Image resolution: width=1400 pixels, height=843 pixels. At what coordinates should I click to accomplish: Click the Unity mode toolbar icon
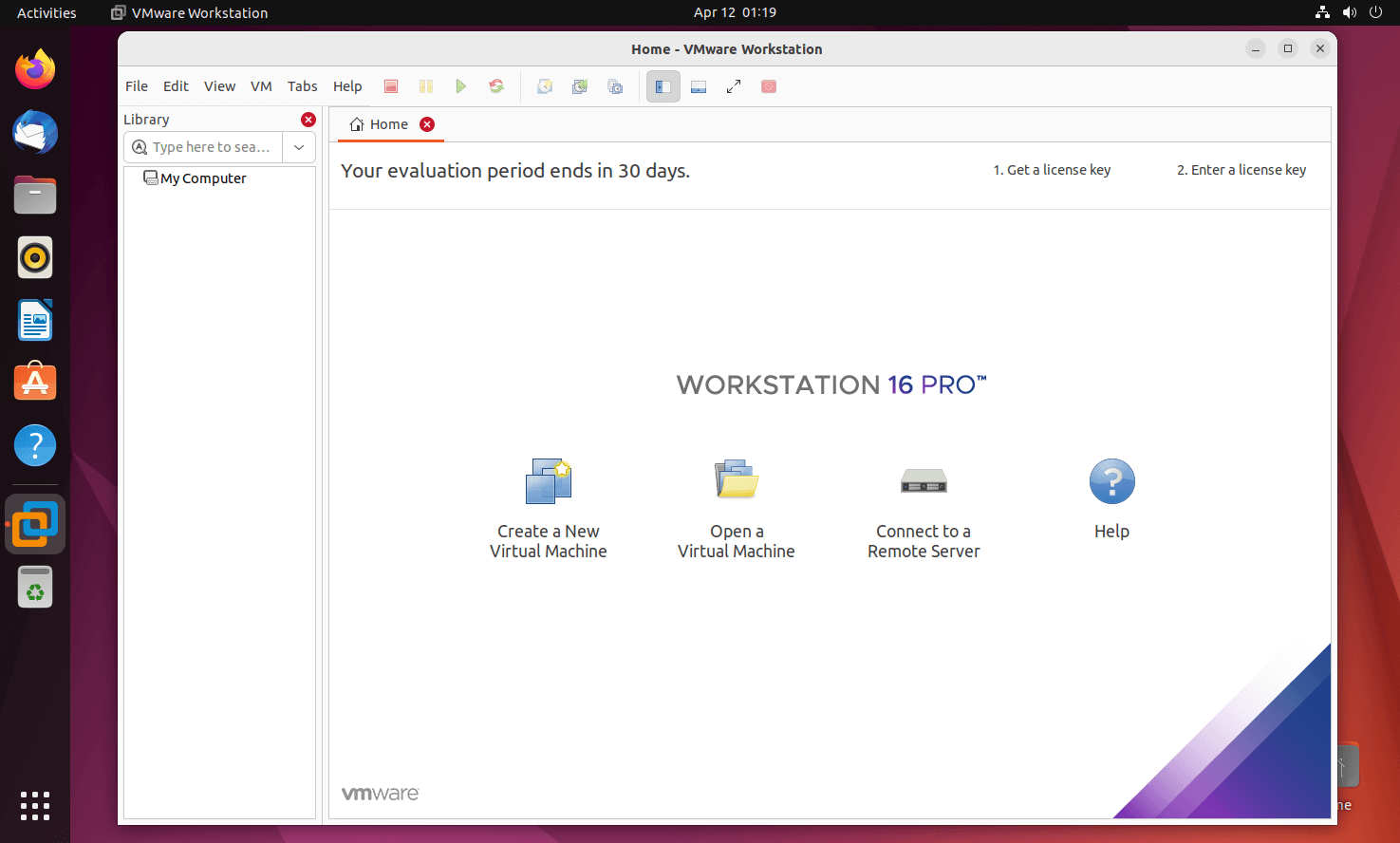[x=769, y=86]
